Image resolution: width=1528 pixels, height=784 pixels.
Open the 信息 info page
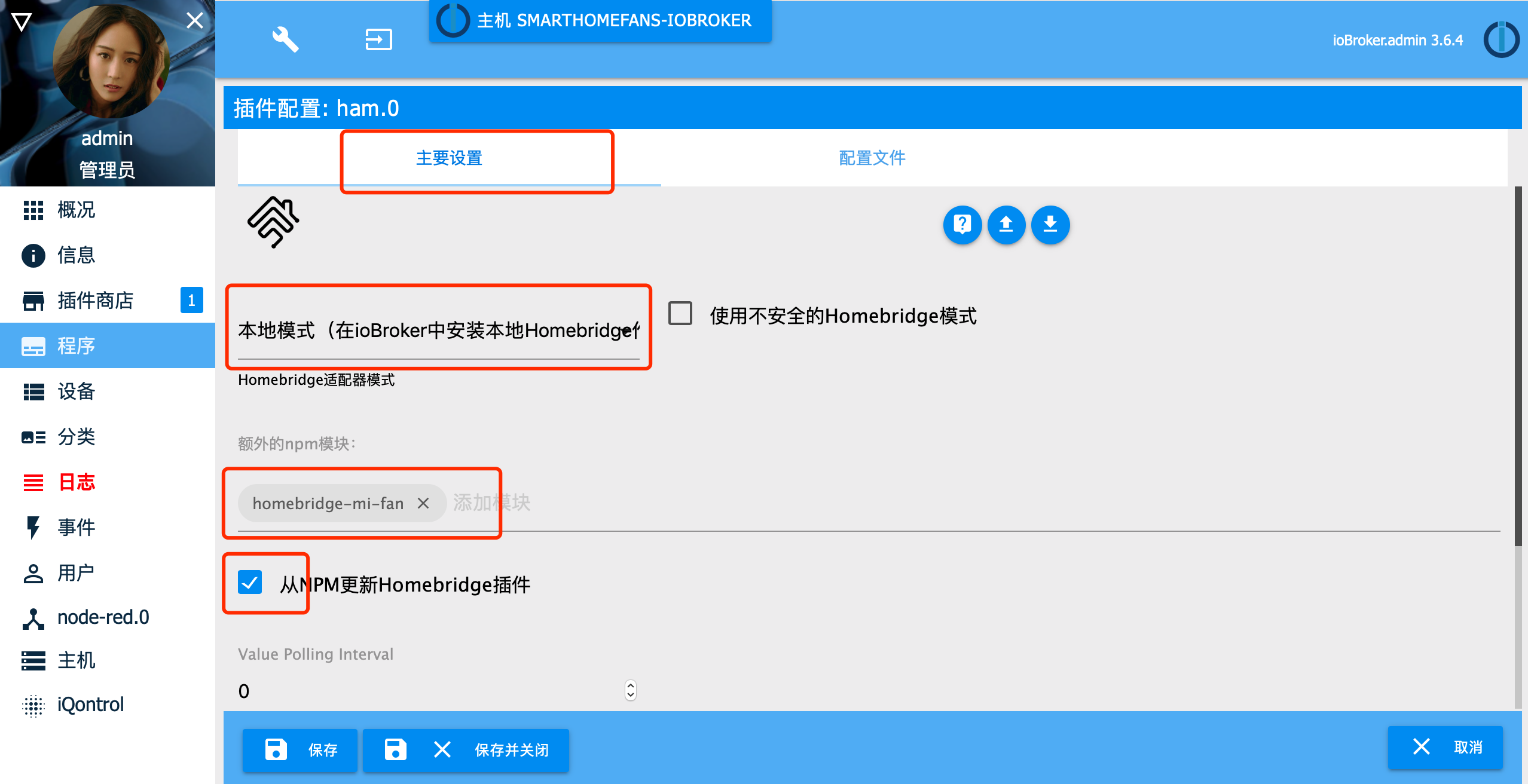[x=108, y=255]
